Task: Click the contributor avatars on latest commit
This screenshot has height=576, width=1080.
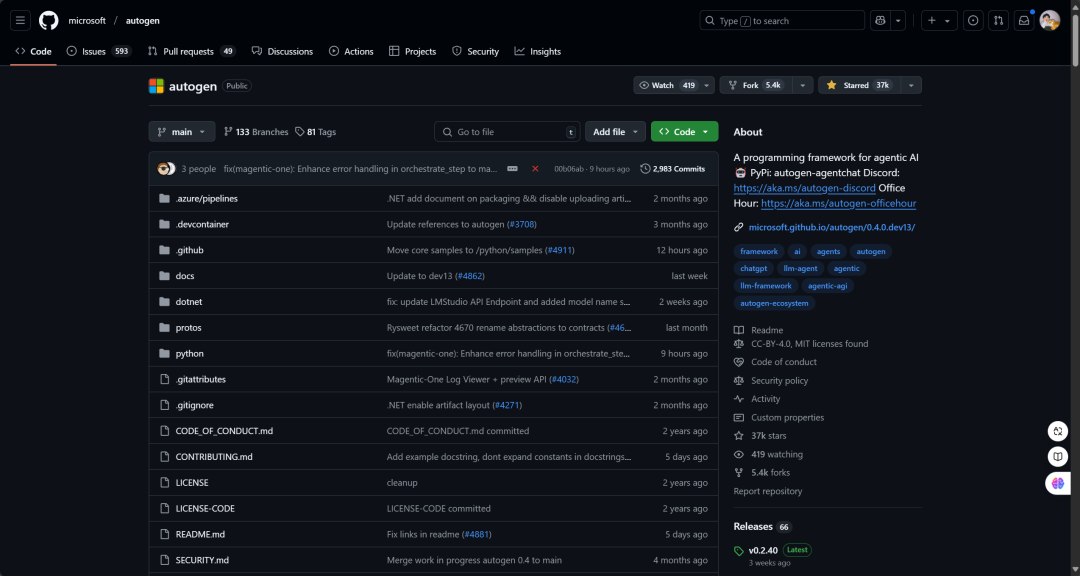Action: click(x=167, y=169)
